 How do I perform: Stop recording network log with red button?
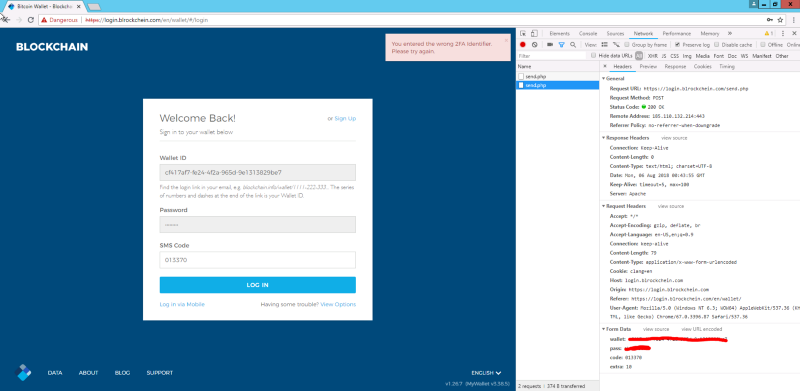click(x=522, y=45)
